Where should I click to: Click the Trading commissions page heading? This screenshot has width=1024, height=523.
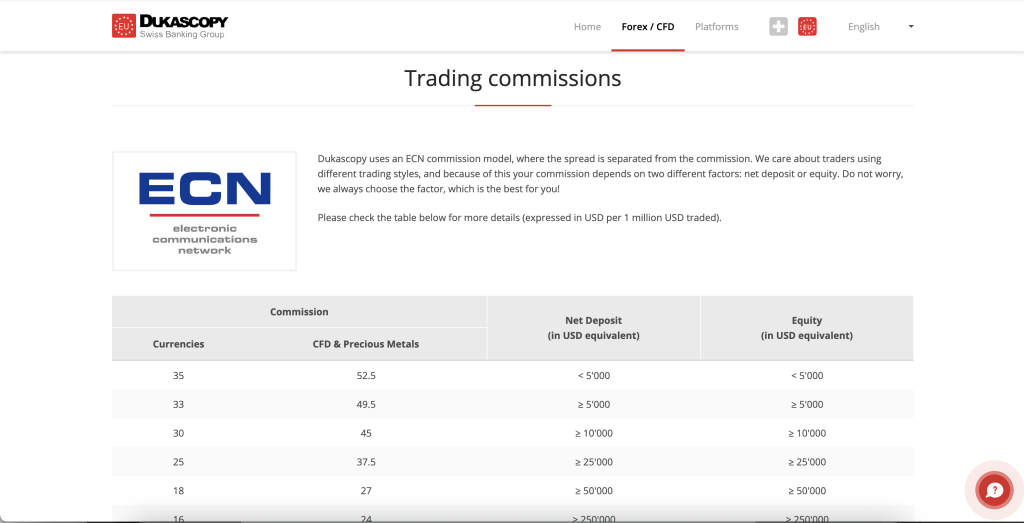point(512,78)
